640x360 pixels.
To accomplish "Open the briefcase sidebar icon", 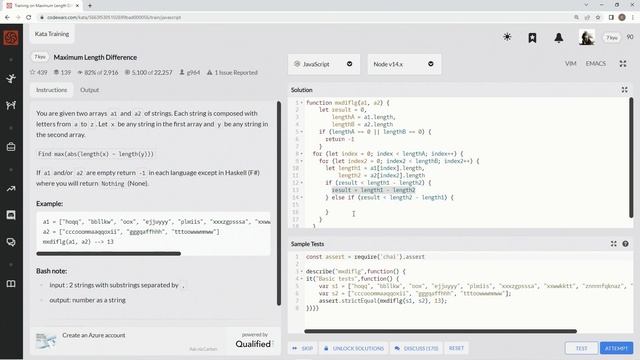I will click(x=11, y=147).
